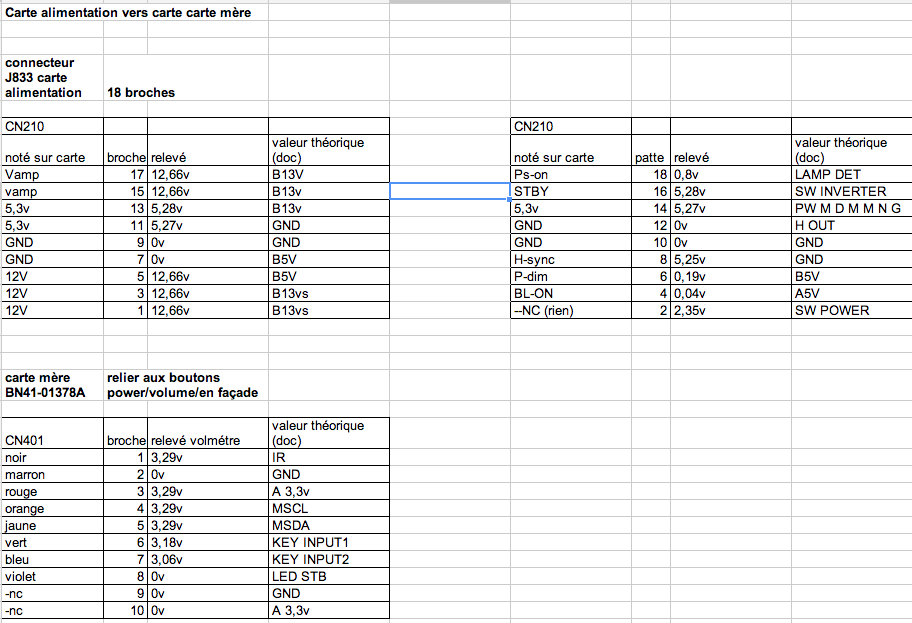Select the empty highlighted cell beside STBY

point(450,191)
